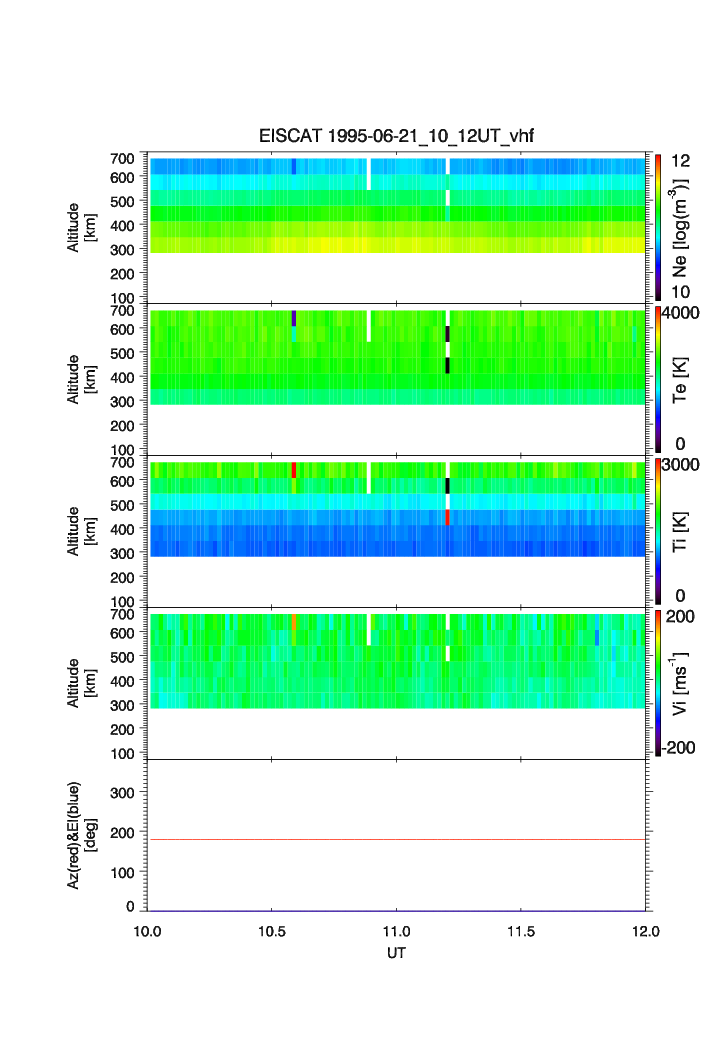Click the white gap in Ne panel near 10.9 UT
Screen dimensions: 708x1063
(369, 173)
